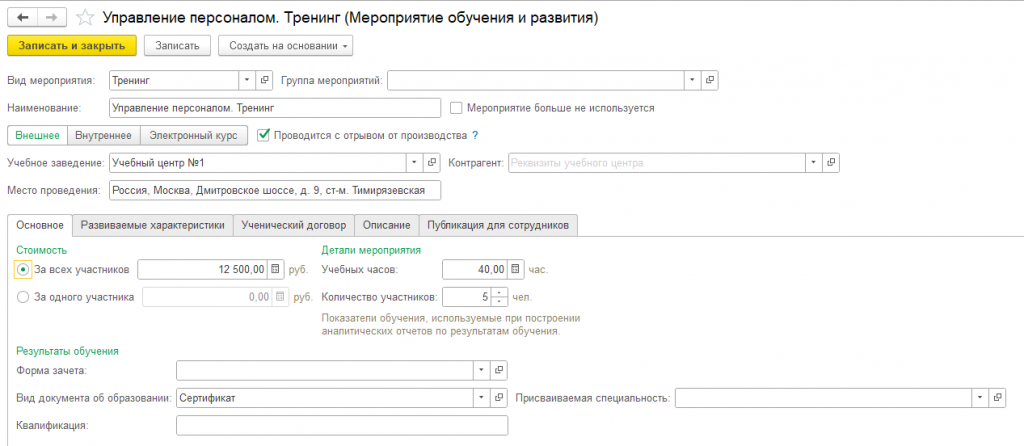The width and height of the screenshot is (1024, 446).
Task: Uncheck Проводится с отрывом от производства
Action: coord(264,135)
